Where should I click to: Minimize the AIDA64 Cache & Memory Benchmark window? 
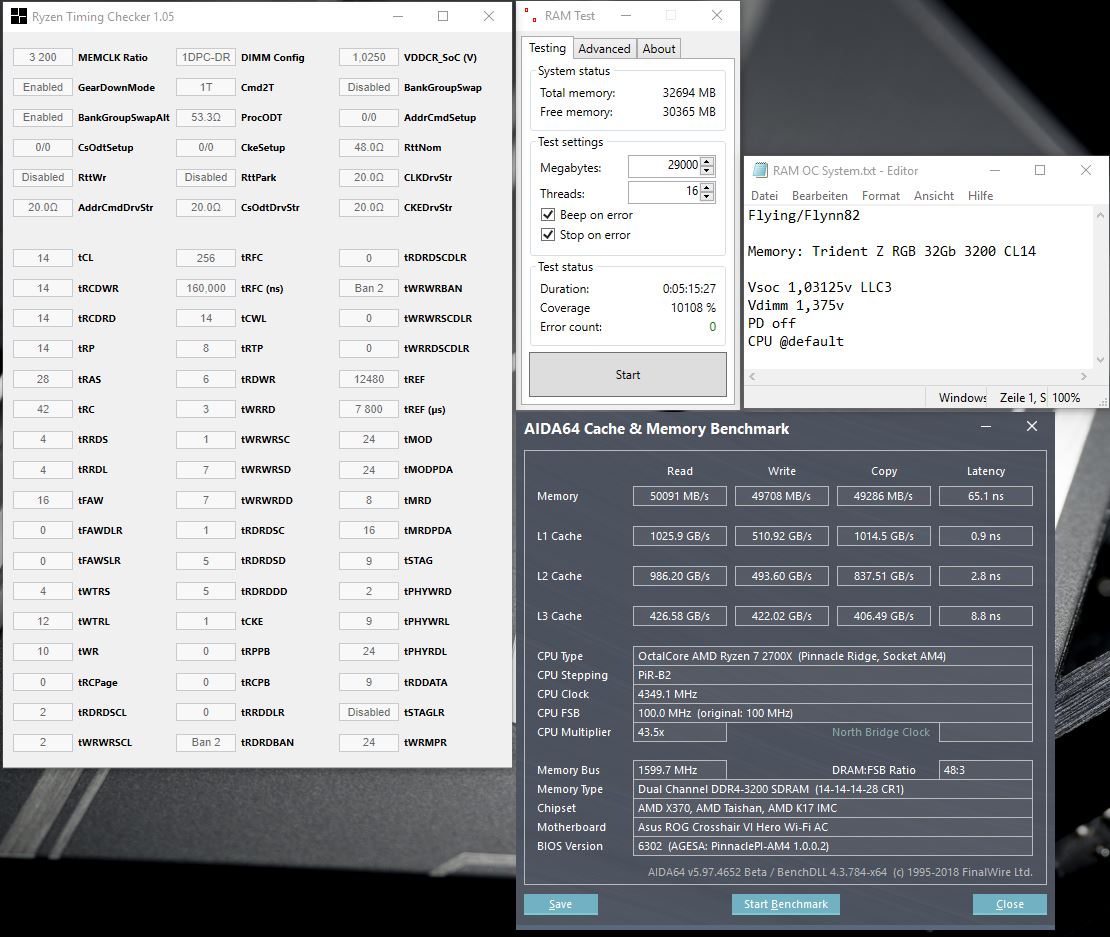(985, 427)
